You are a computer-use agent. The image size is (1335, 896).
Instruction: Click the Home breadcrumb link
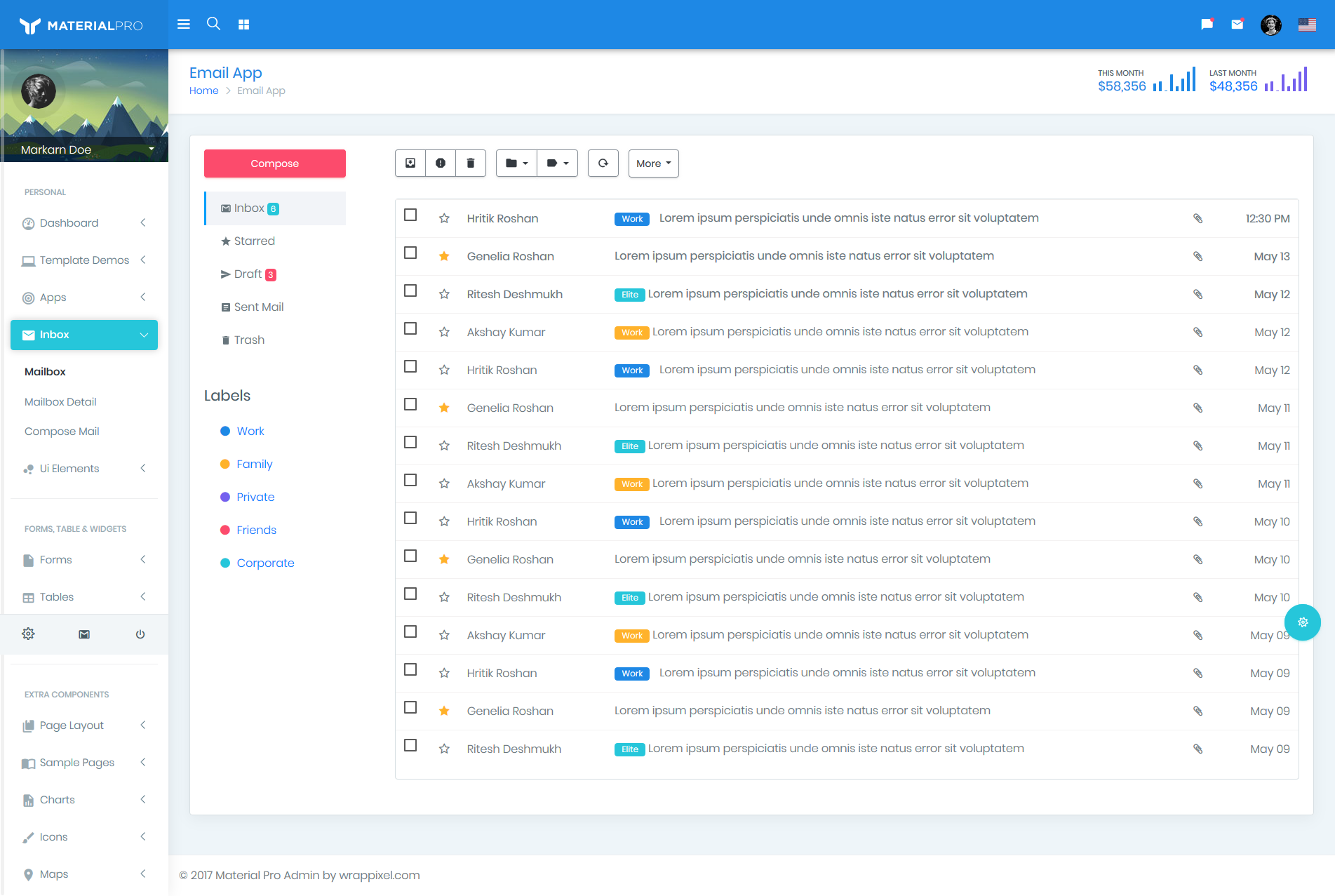point(203,91)
